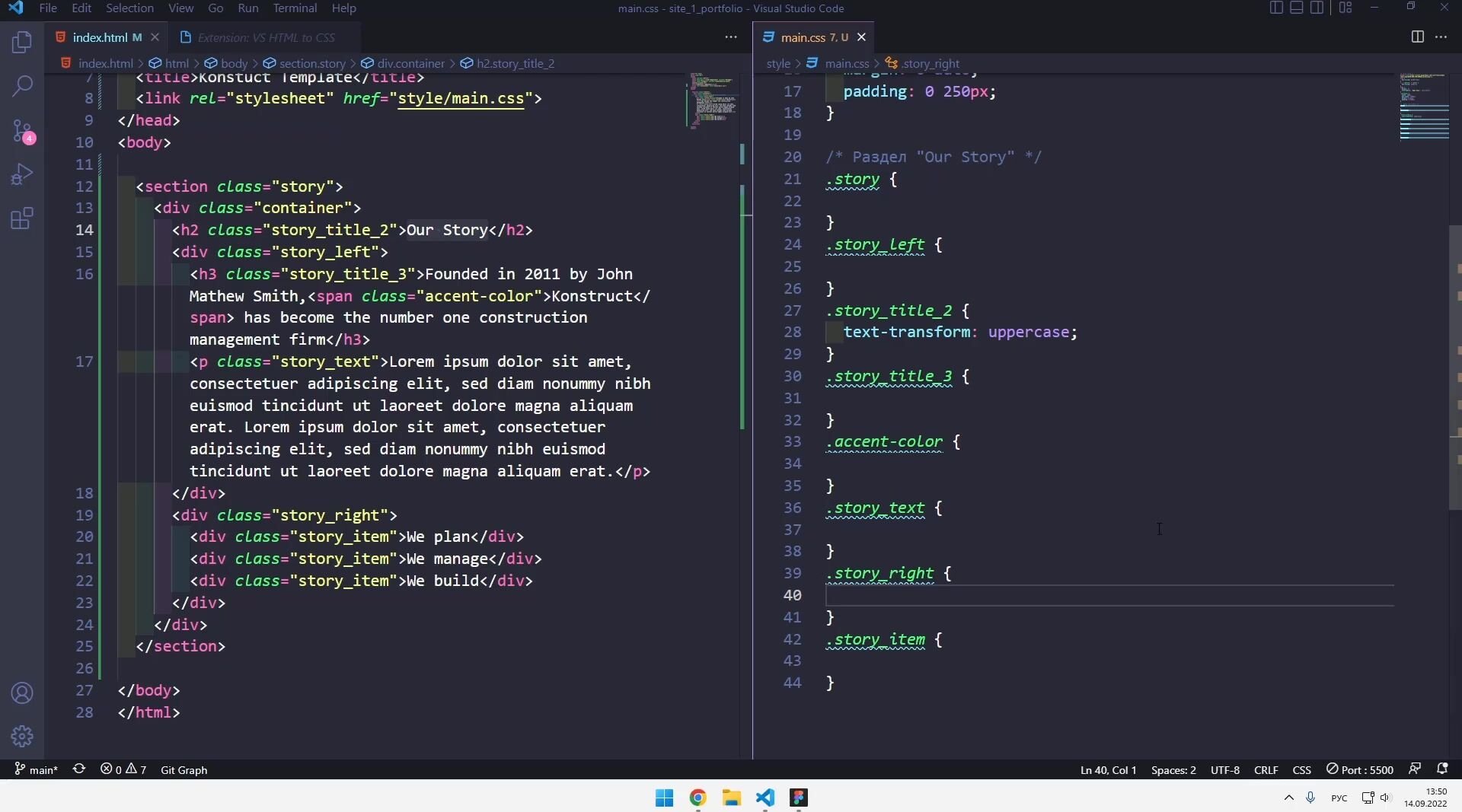Screen dimensions: 1462x812
Task: Toggle Primary Side Bar layout icon
Action: tap(1277, 8)
